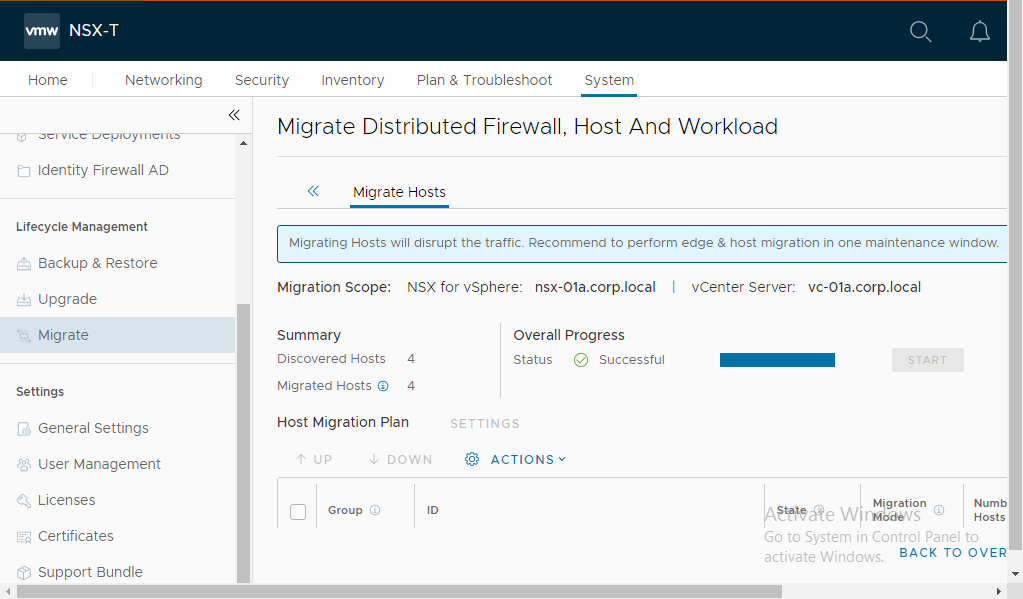Select Migrate in the sidebar

pos(117,335)
